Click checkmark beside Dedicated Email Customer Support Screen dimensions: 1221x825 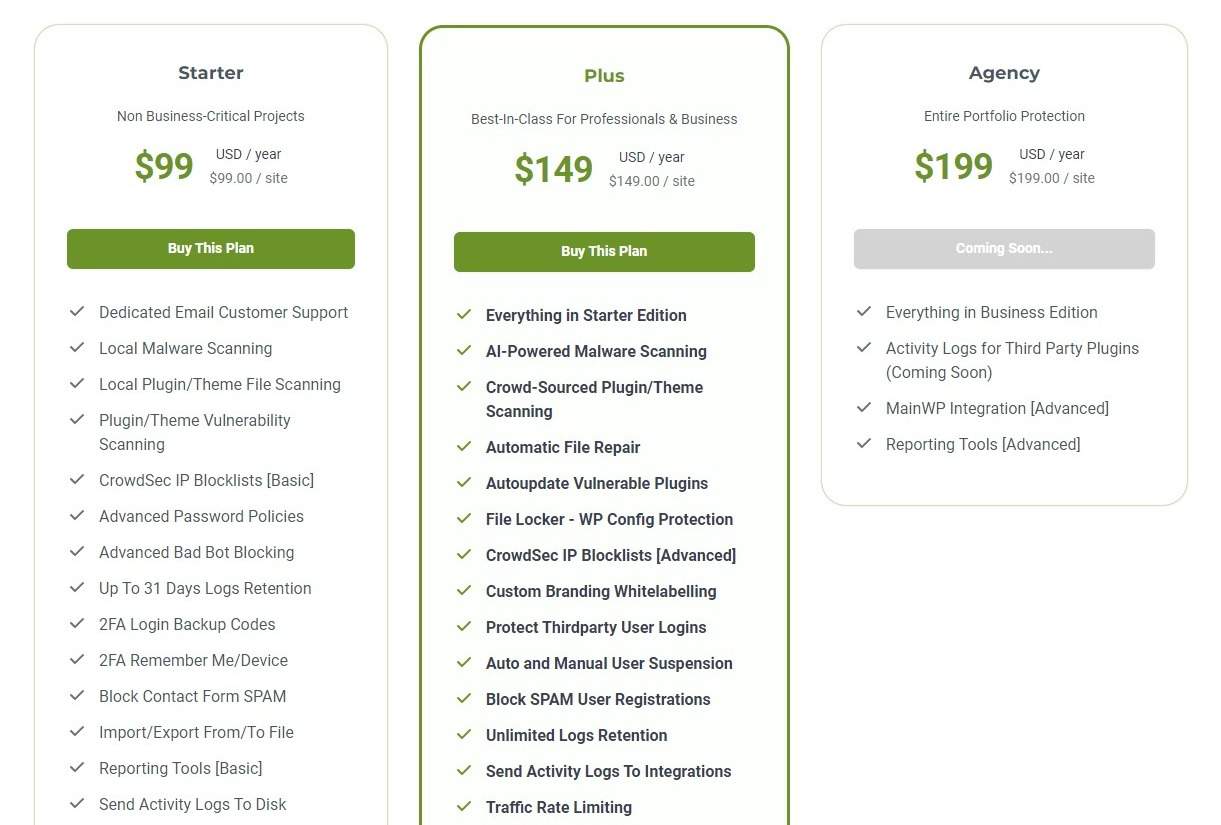coord(76,311)
